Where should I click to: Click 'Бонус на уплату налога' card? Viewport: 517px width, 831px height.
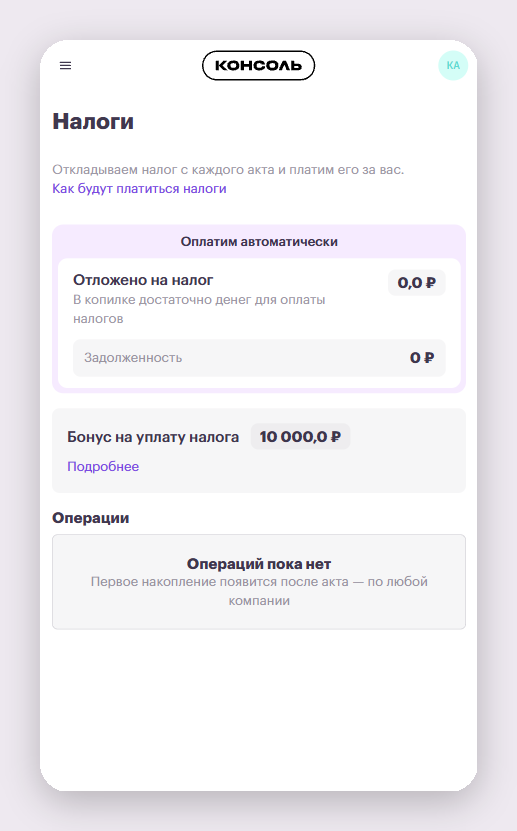[x=259, y=450]
